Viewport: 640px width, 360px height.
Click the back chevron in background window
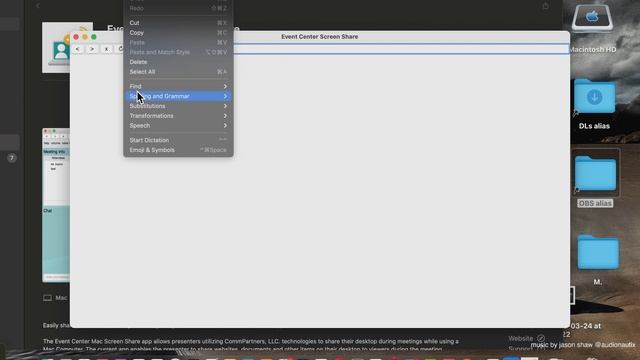point(38,6)
